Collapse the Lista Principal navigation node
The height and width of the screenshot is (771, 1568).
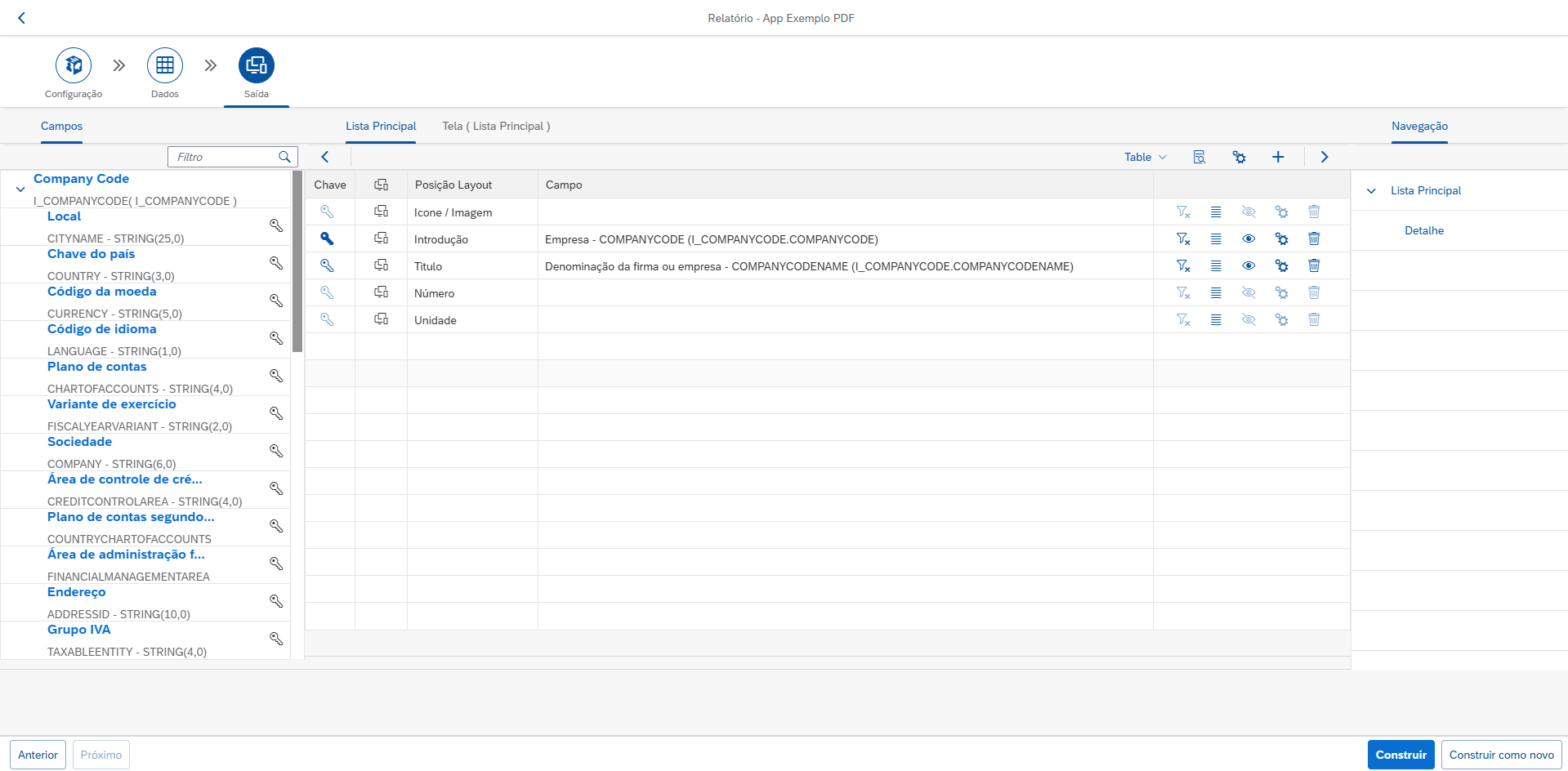1371,191
